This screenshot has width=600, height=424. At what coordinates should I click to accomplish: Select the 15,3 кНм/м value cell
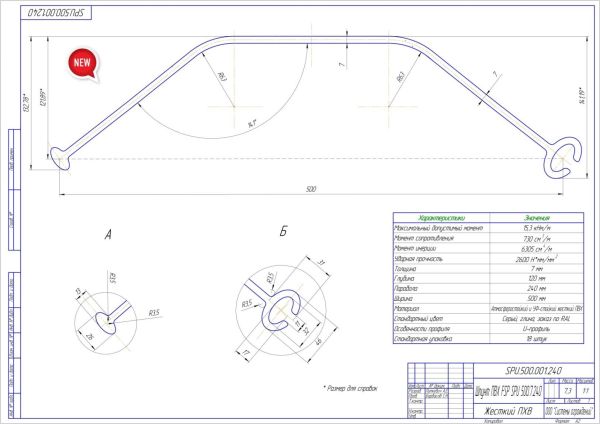[536, 228]
